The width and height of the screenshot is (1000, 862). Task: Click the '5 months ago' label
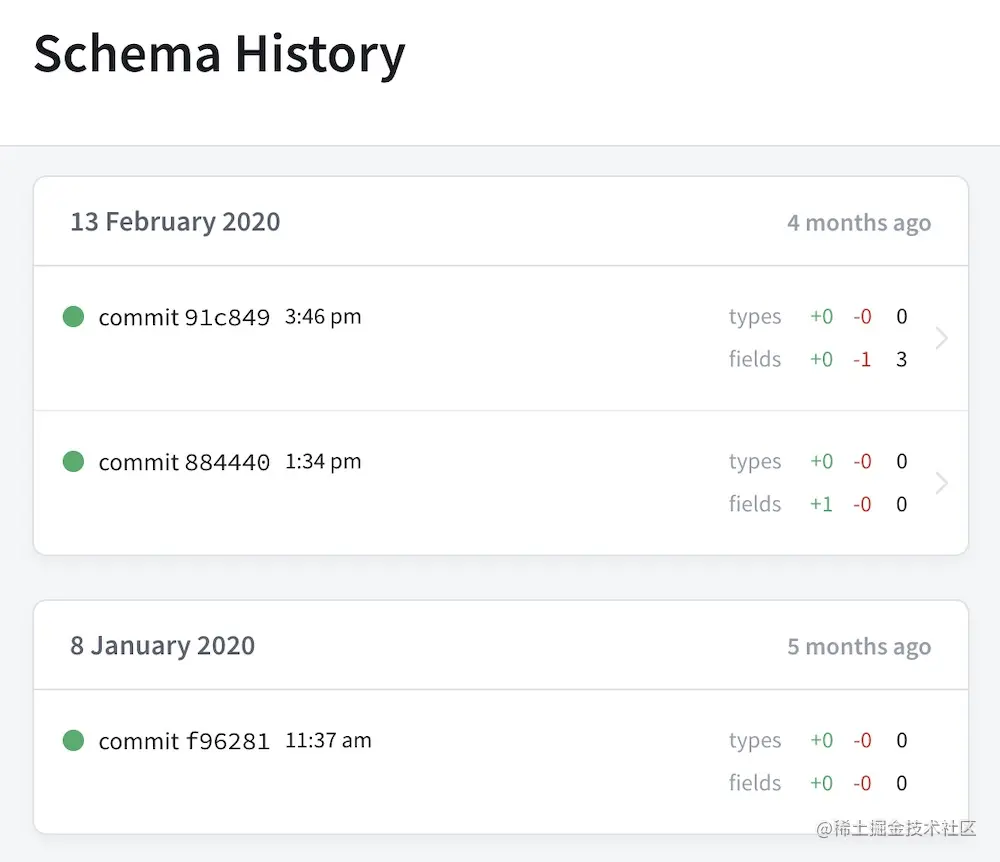coord(858,647)
